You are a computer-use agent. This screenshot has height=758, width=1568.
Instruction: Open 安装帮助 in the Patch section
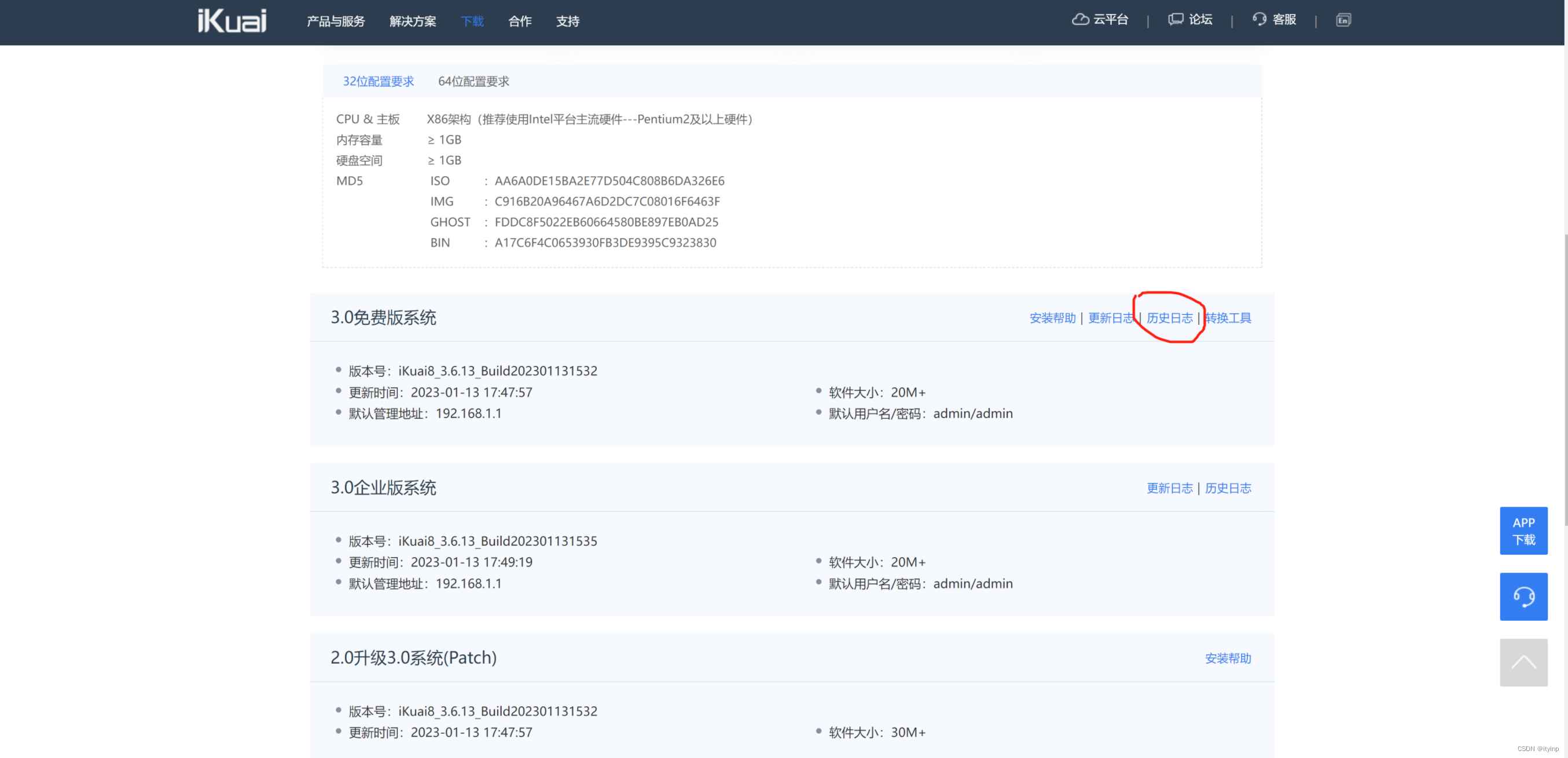coord(1228,658)
